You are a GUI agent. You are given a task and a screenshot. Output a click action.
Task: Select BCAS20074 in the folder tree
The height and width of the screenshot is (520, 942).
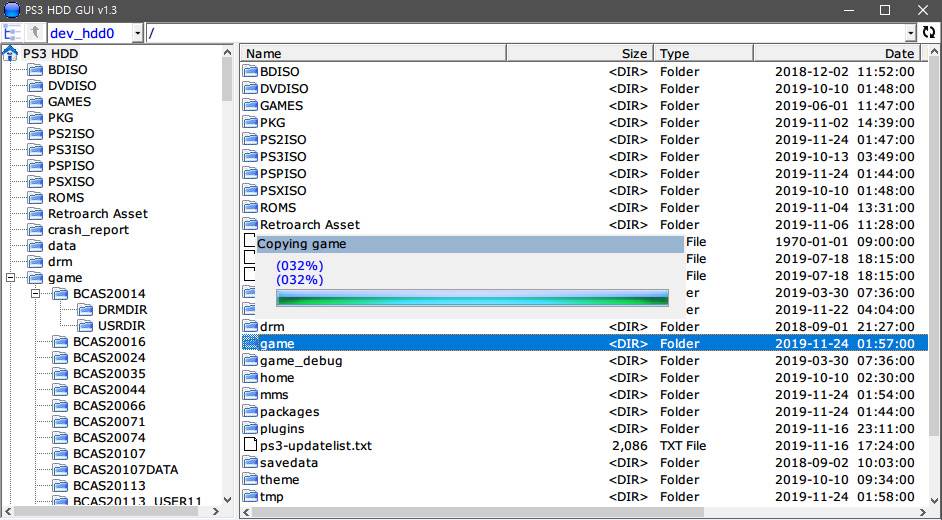(x=109, y=438)
